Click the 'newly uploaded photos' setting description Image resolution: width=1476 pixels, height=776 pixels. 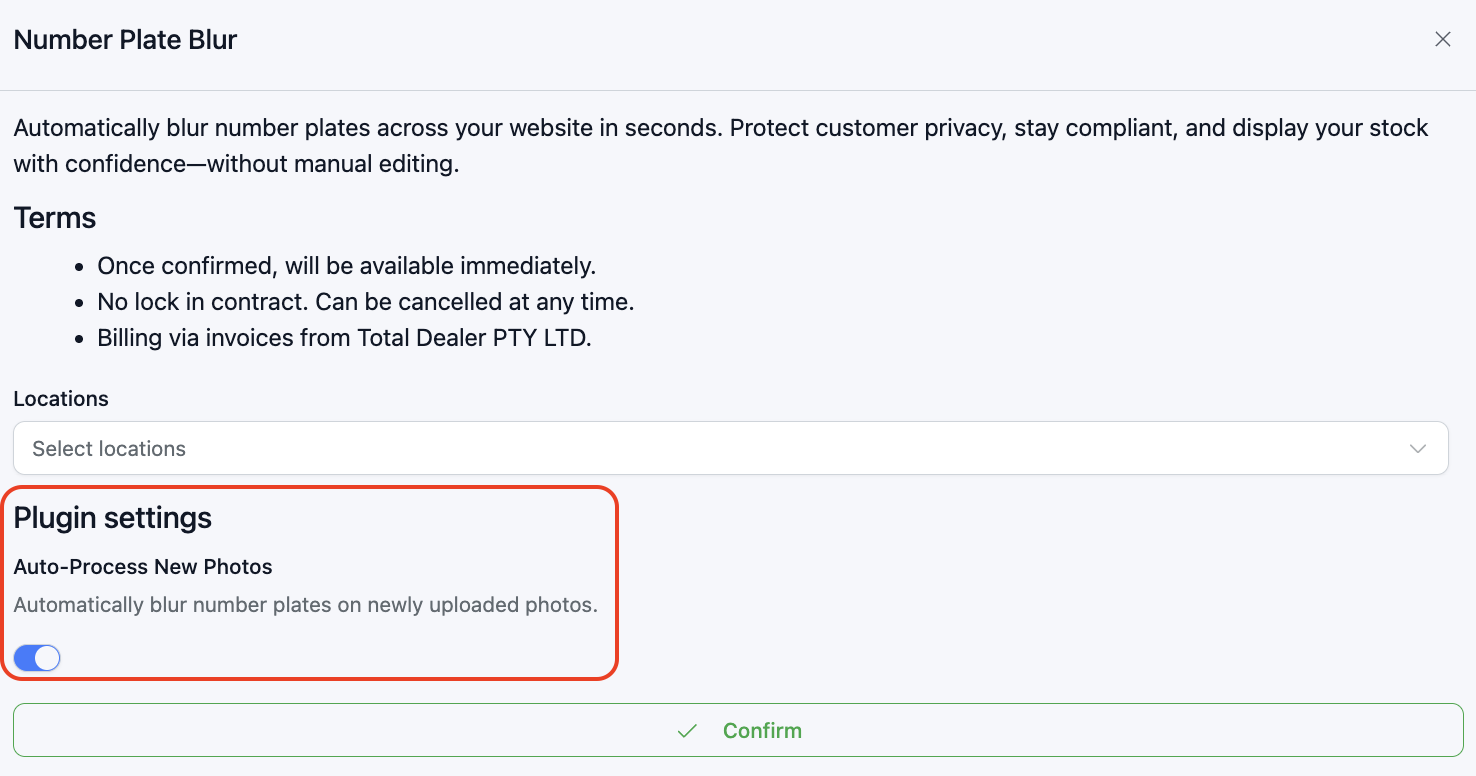pos(305,605)
